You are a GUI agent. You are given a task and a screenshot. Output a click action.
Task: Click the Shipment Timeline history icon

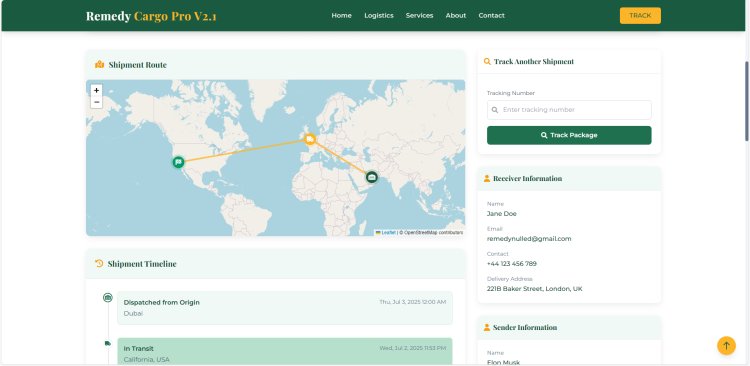click(x=99, y=263)
